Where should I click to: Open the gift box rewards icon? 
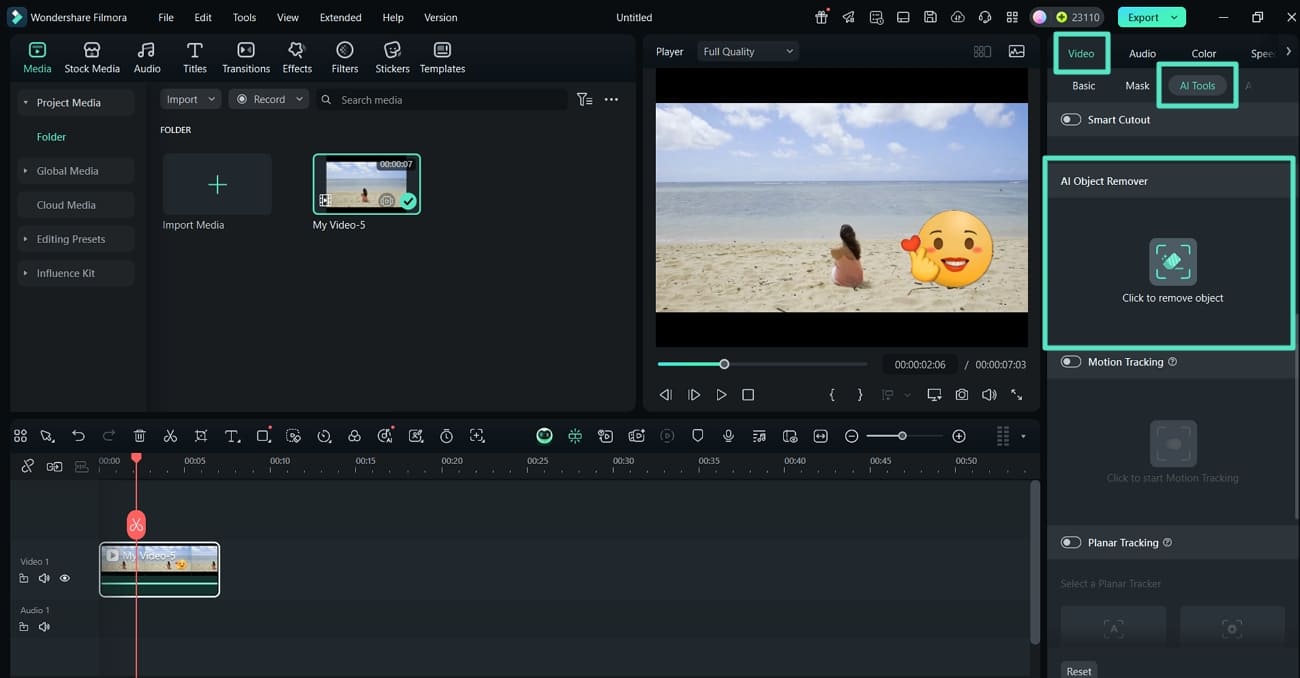coord(822,17)
